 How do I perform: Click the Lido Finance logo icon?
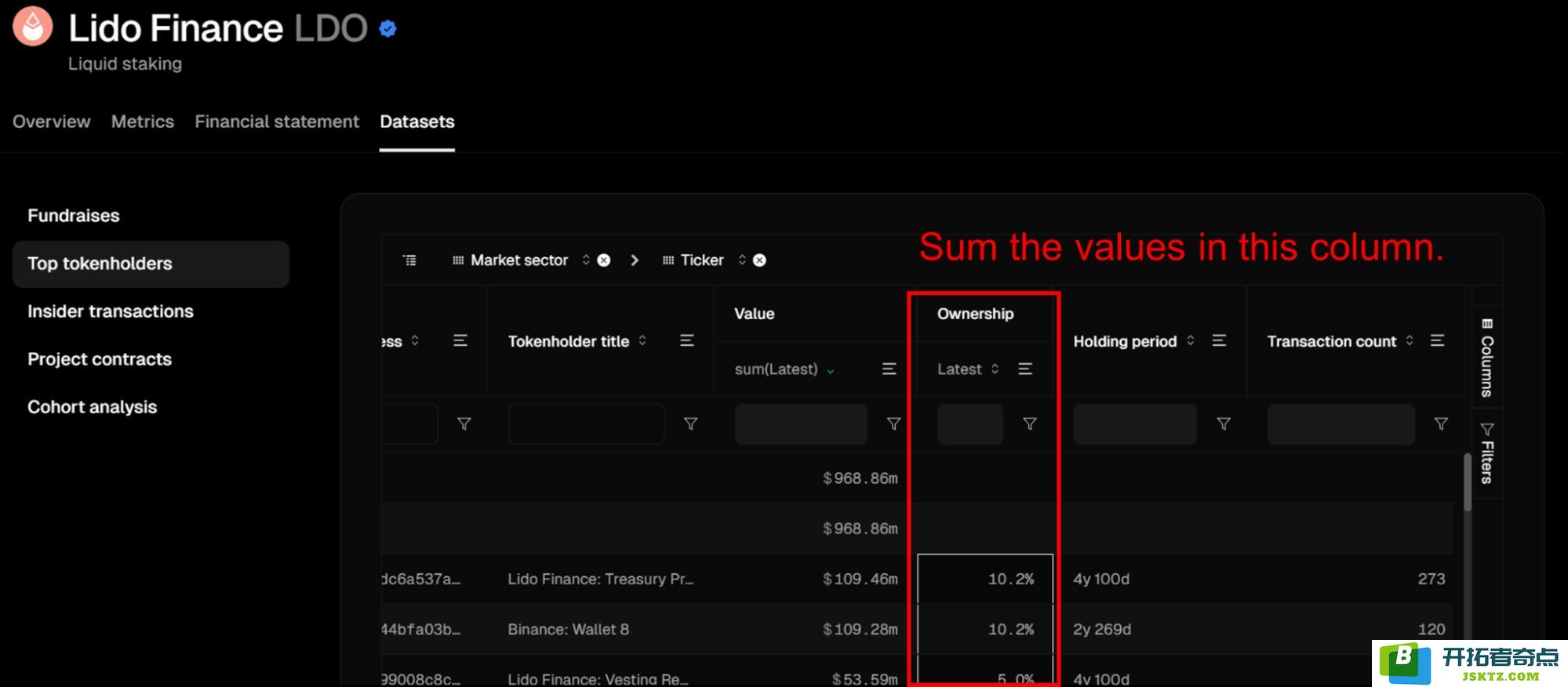click(33, 26)
